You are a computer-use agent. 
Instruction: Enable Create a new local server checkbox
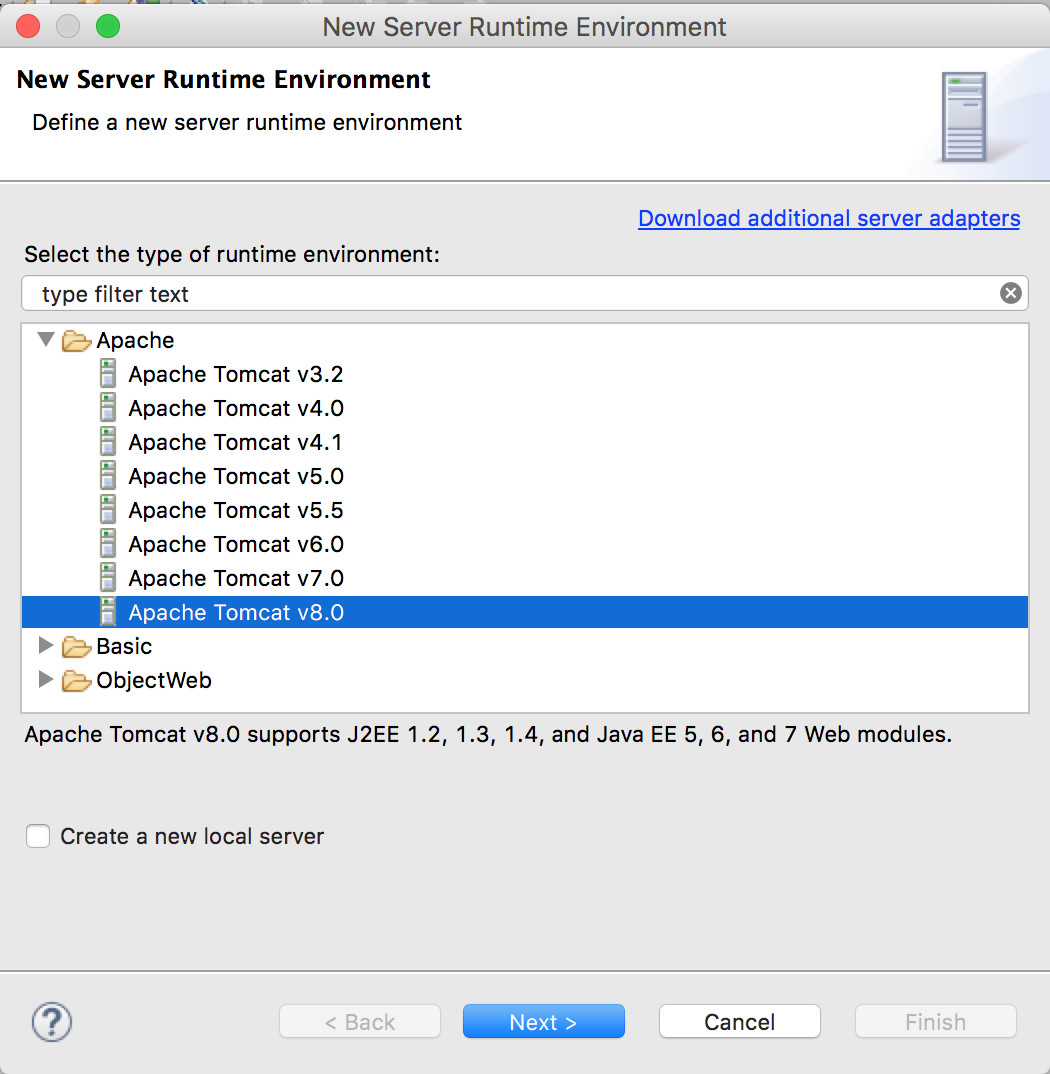click(x=38, y=836)
